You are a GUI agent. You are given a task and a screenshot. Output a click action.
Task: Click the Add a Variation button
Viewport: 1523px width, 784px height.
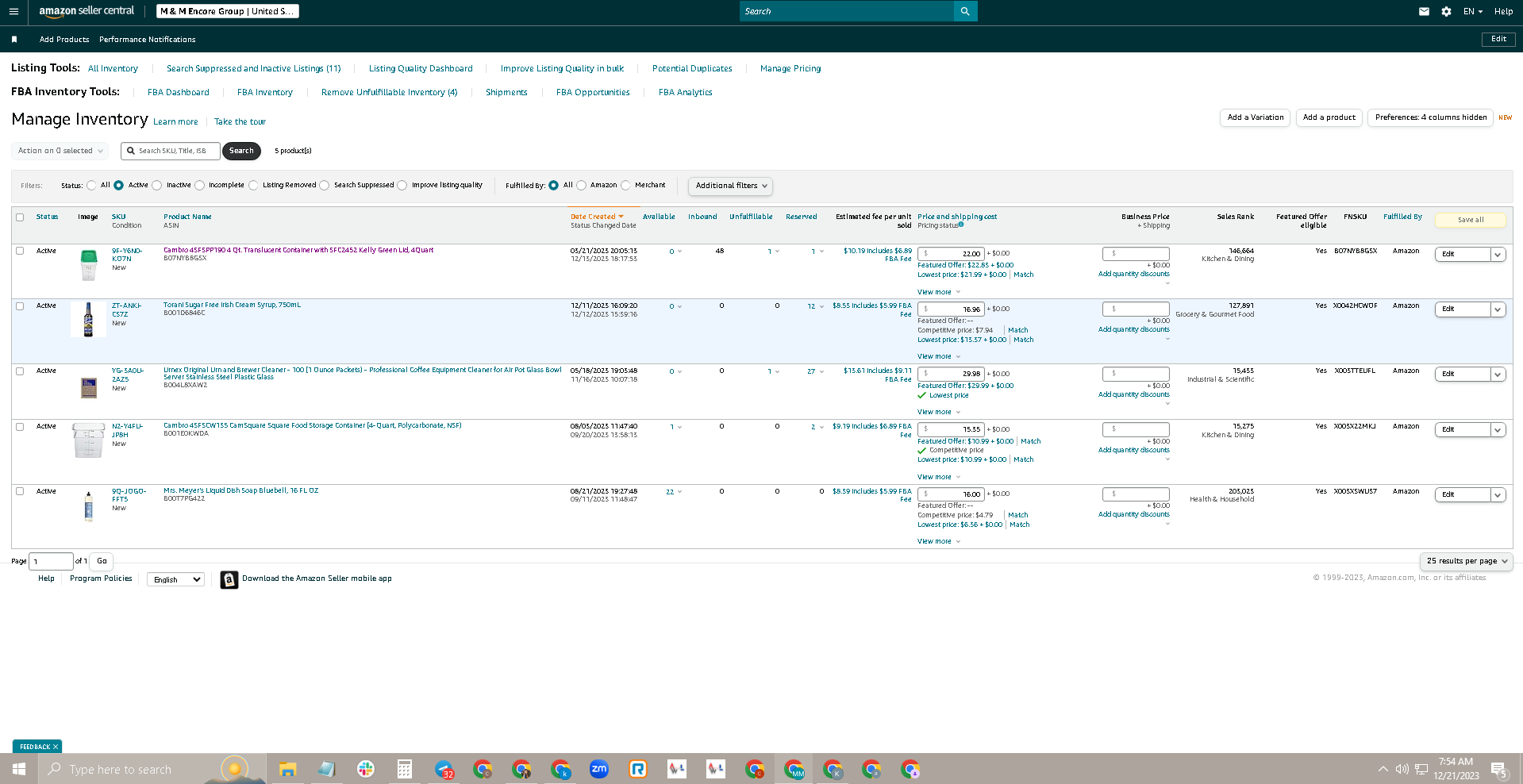click(1255, 117)
